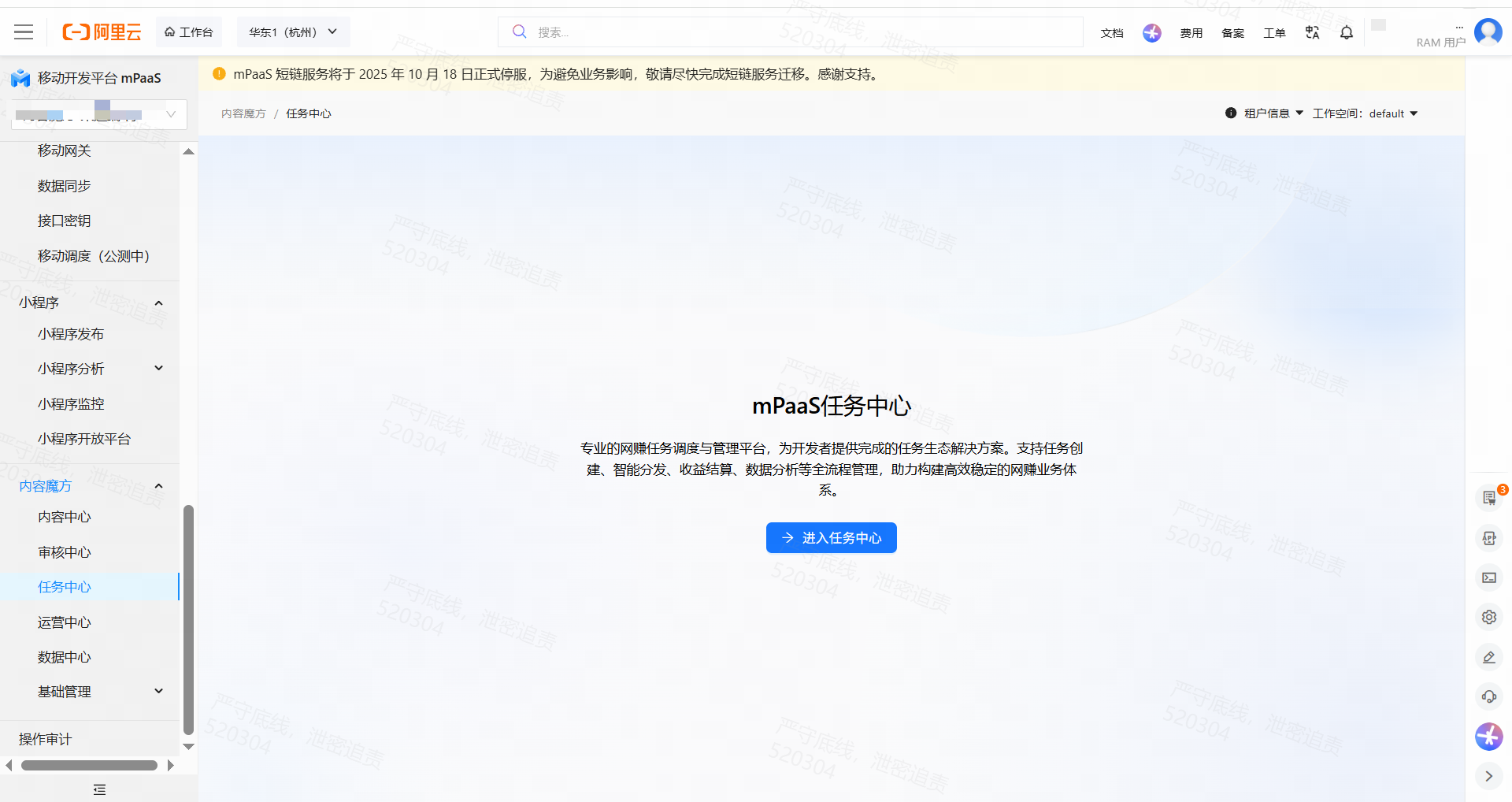Click the sidebar vertical scrollbar thumb
The width and height of the screenshot is (1512, 802).
click(188, 619)
